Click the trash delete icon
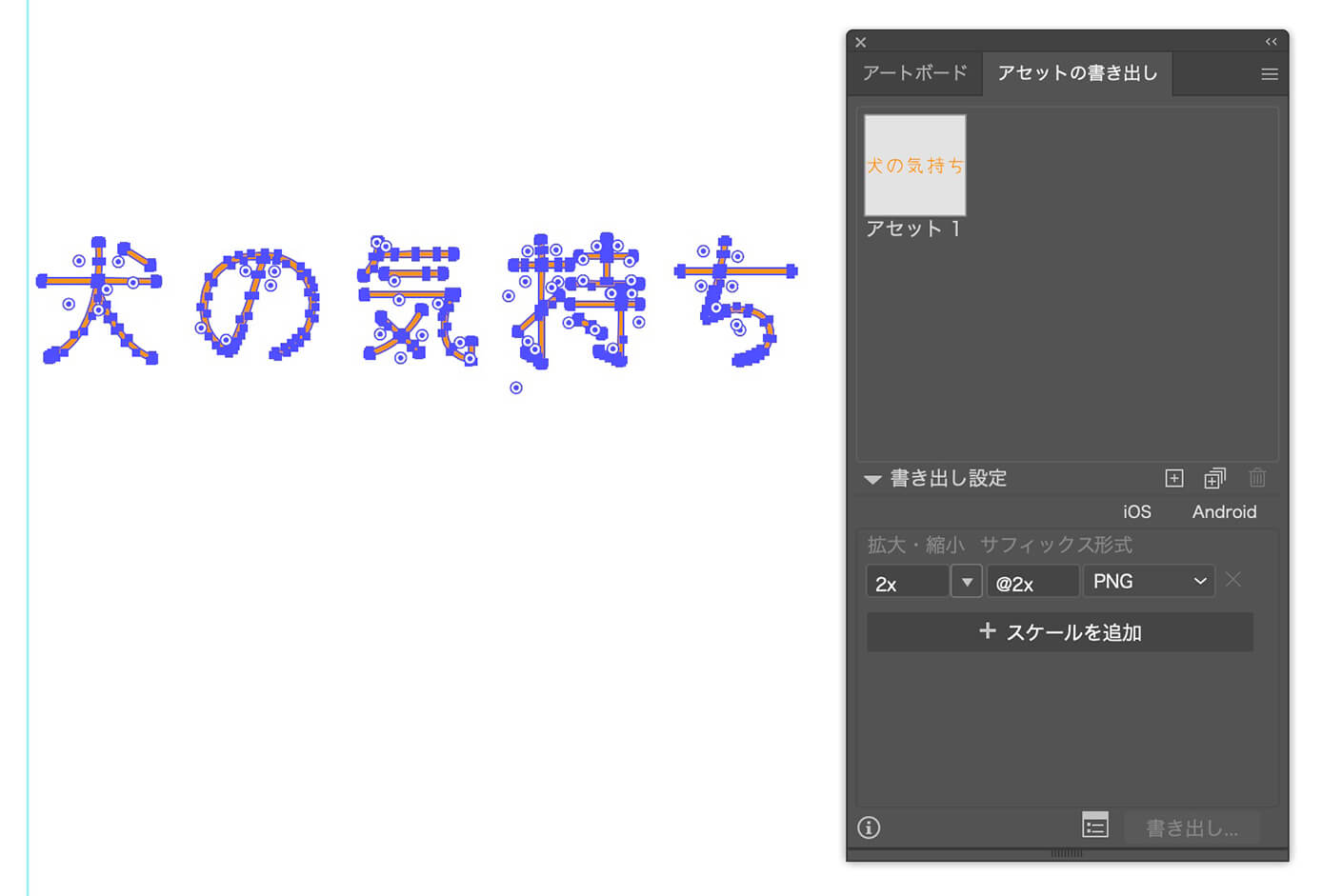This screenshot has height=896, width=1322. pyautogui.click(x=1257, y=477)
